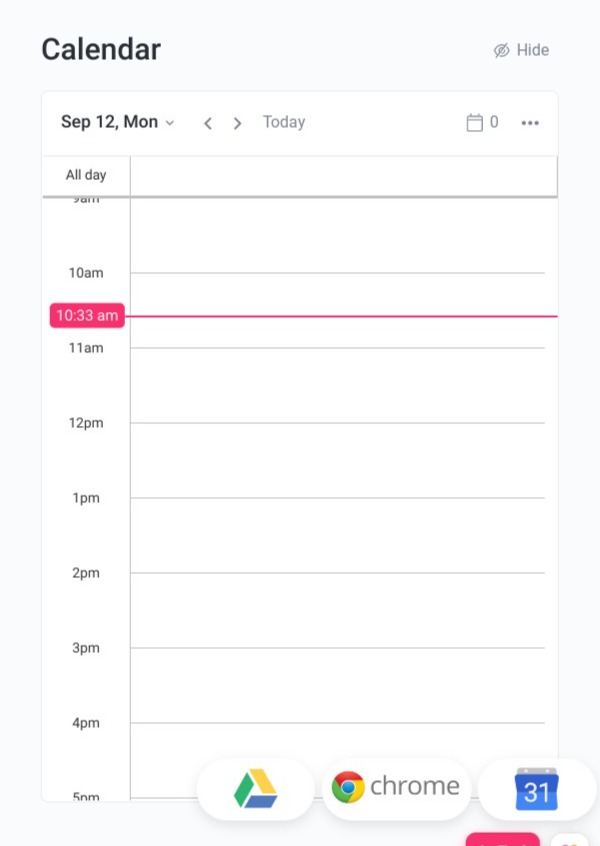Screen dimensions: 600x846
Task: Select the 10:33 am current time marker
Action: coord(87,315)
